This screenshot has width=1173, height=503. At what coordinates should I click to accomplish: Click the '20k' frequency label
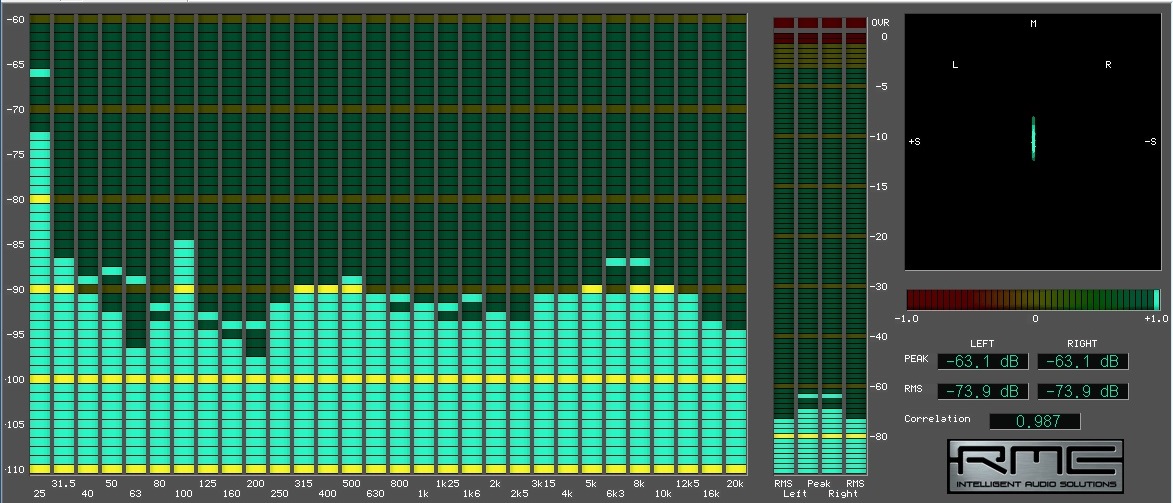coord(735,484)
